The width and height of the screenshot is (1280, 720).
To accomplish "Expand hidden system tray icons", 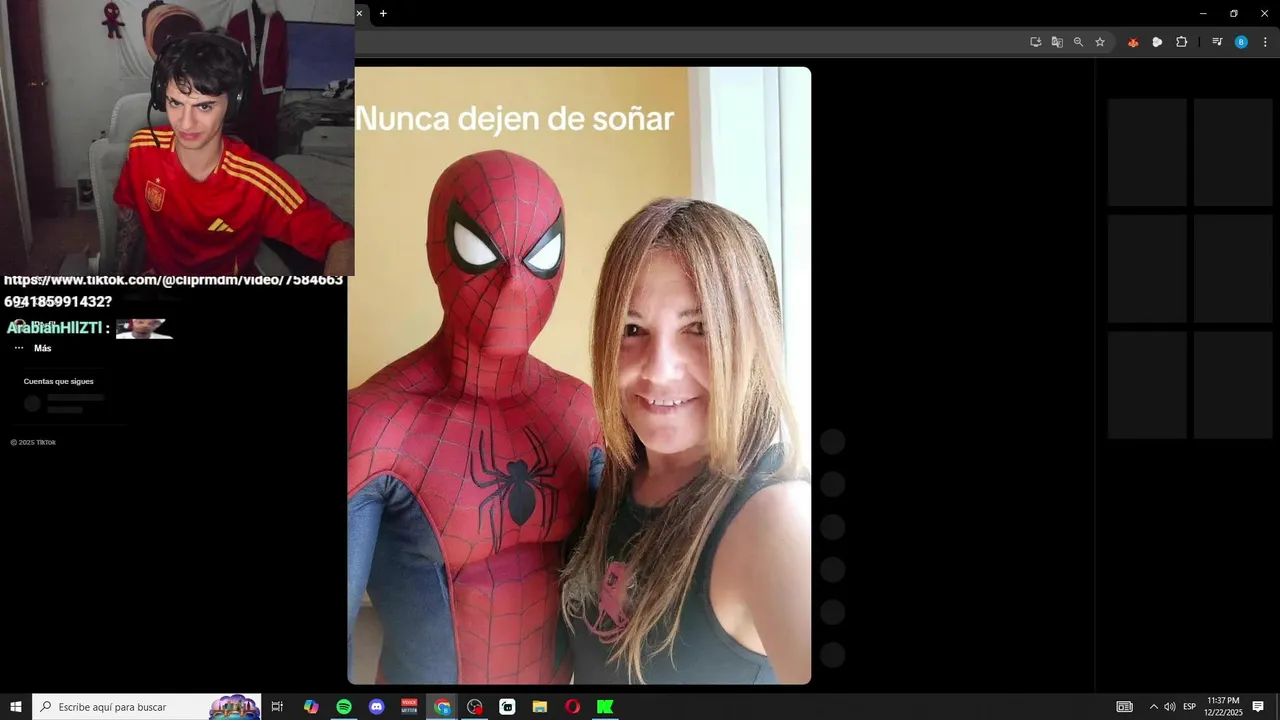I will coord(1153,707).
